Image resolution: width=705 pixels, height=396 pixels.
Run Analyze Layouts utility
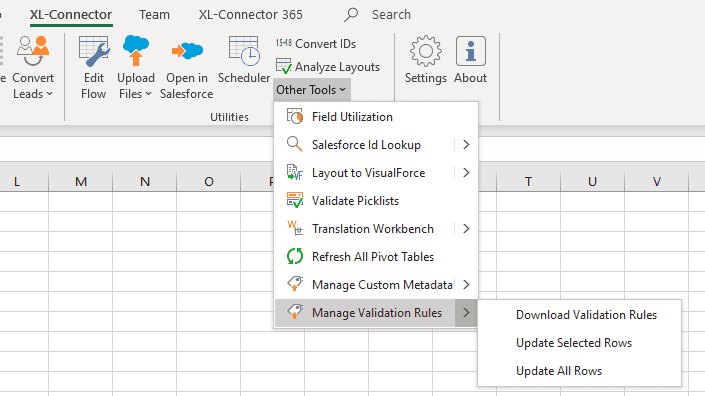328,67
